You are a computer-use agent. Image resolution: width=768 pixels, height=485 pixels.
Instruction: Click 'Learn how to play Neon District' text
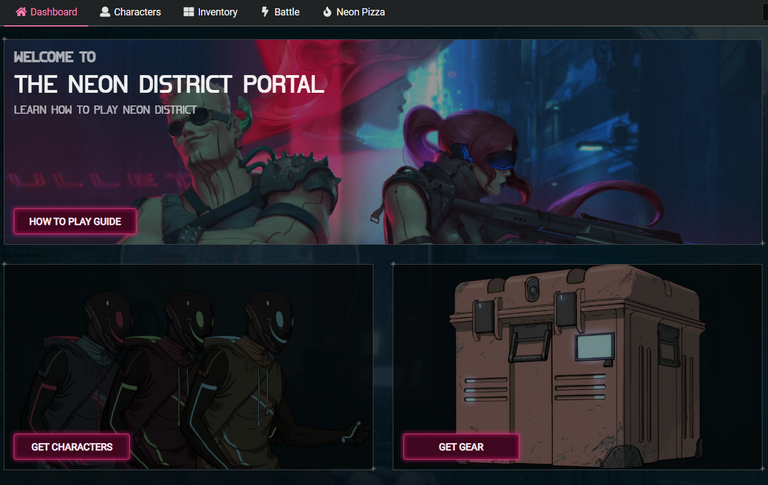click(105, 110)
